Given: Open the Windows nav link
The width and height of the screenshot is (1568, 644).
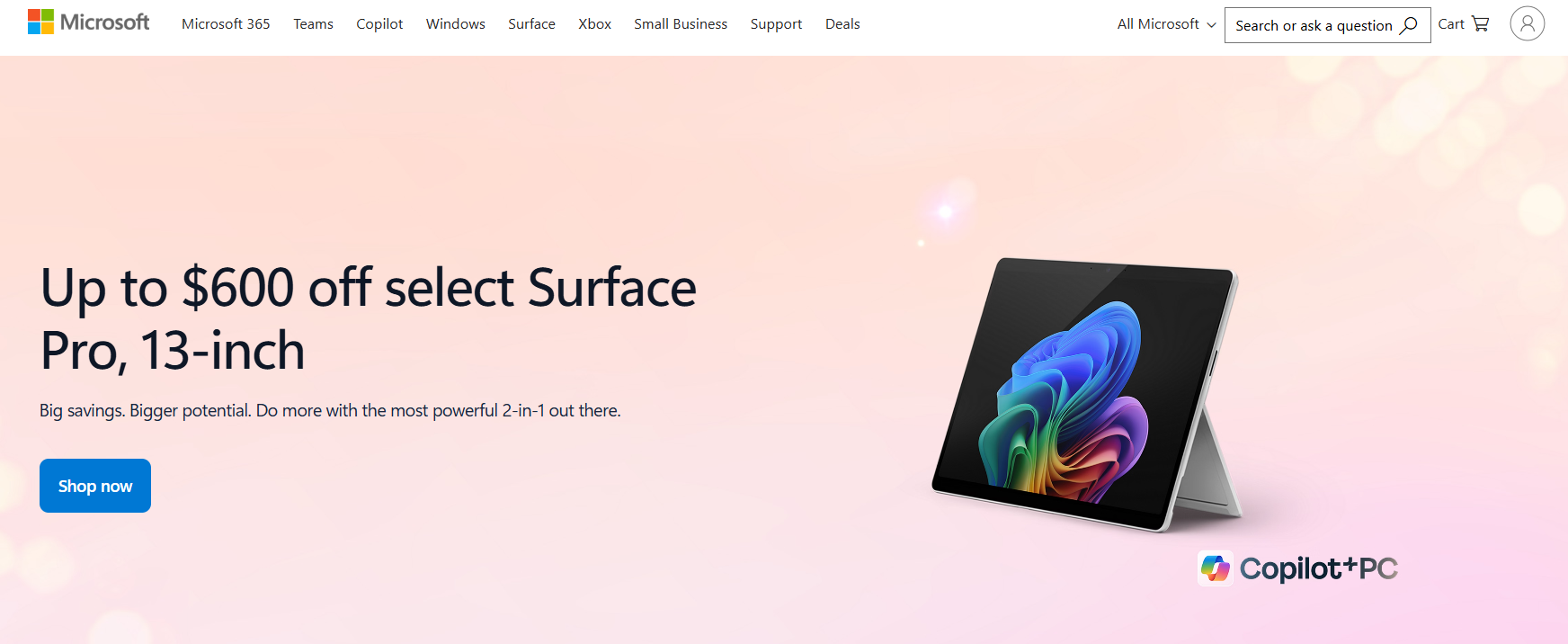Looking at the screenshot, I should [x=456, y=24].
